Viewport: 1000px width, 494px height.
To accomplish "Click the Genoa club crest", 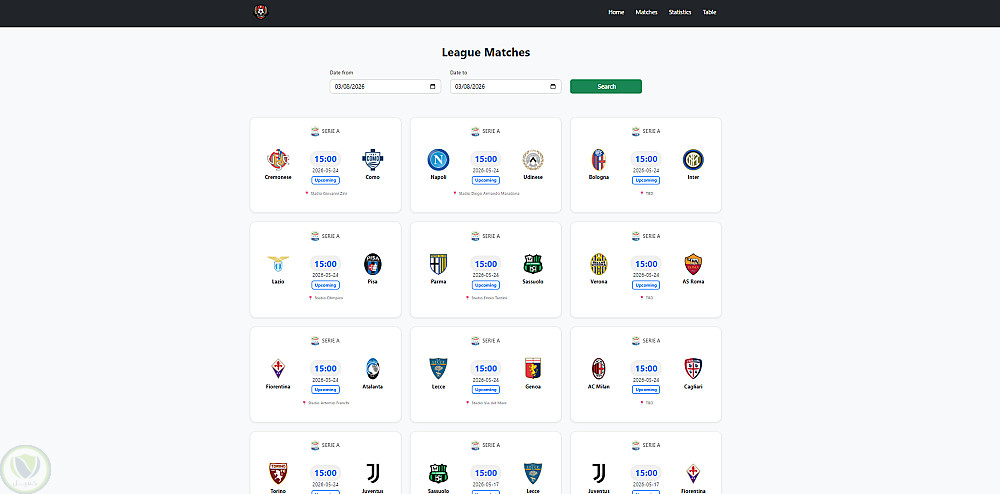I will (533, 368).
